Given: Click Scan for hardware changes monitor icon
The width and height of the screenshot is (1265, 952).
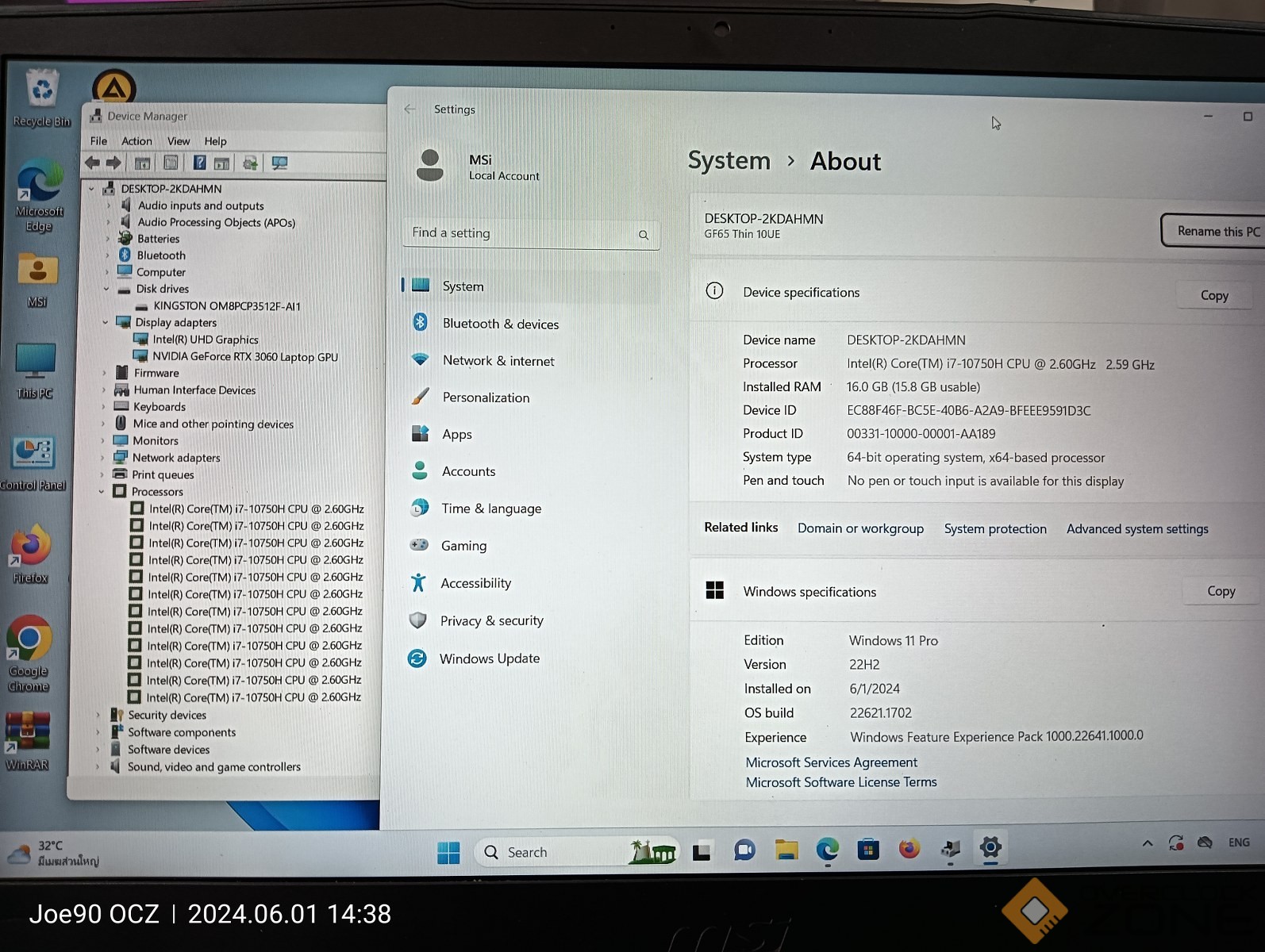Looking at the screenshot, I should [x=279, y=163].
